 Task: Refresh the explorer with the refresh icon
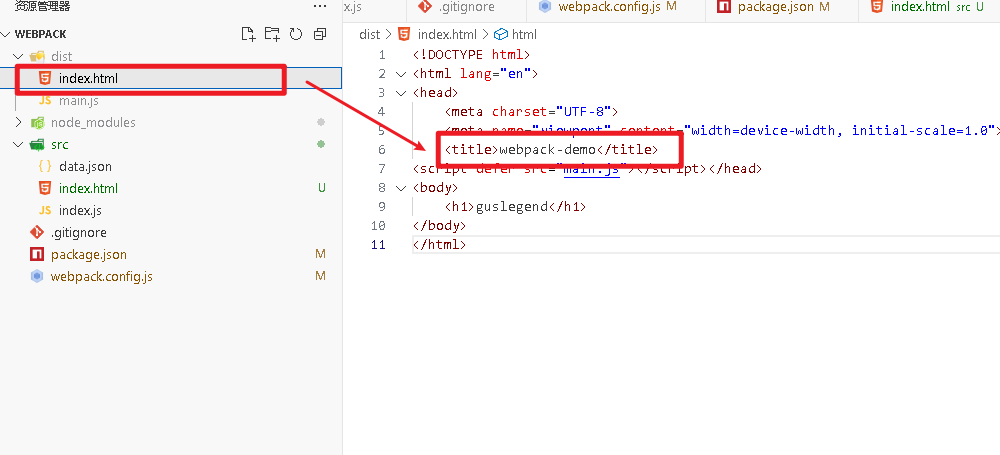(296, 34)
